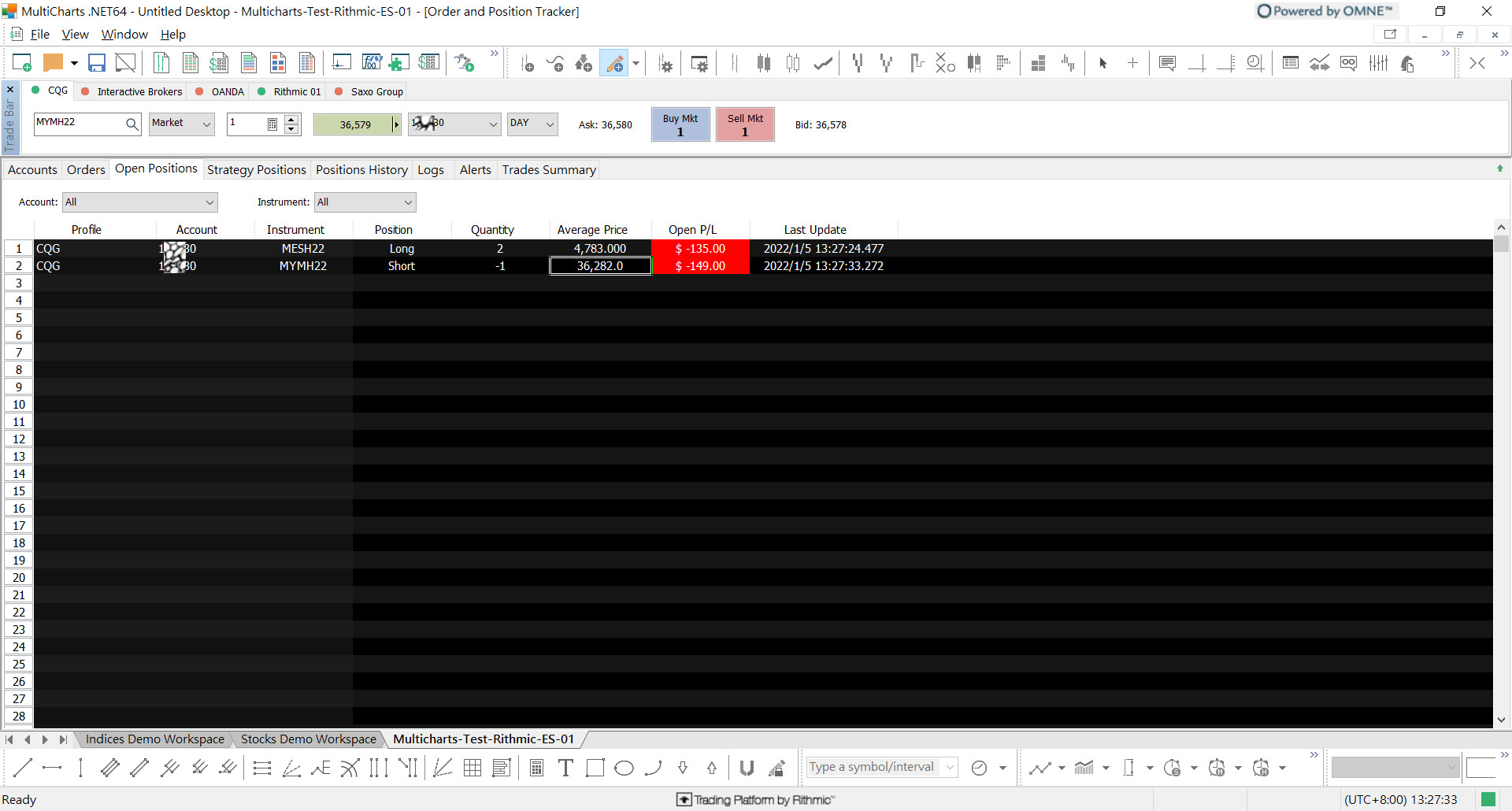Screen dimensions: 1512x811
Task: Open the Account filter All dropdown
Action: click(140, 202)
